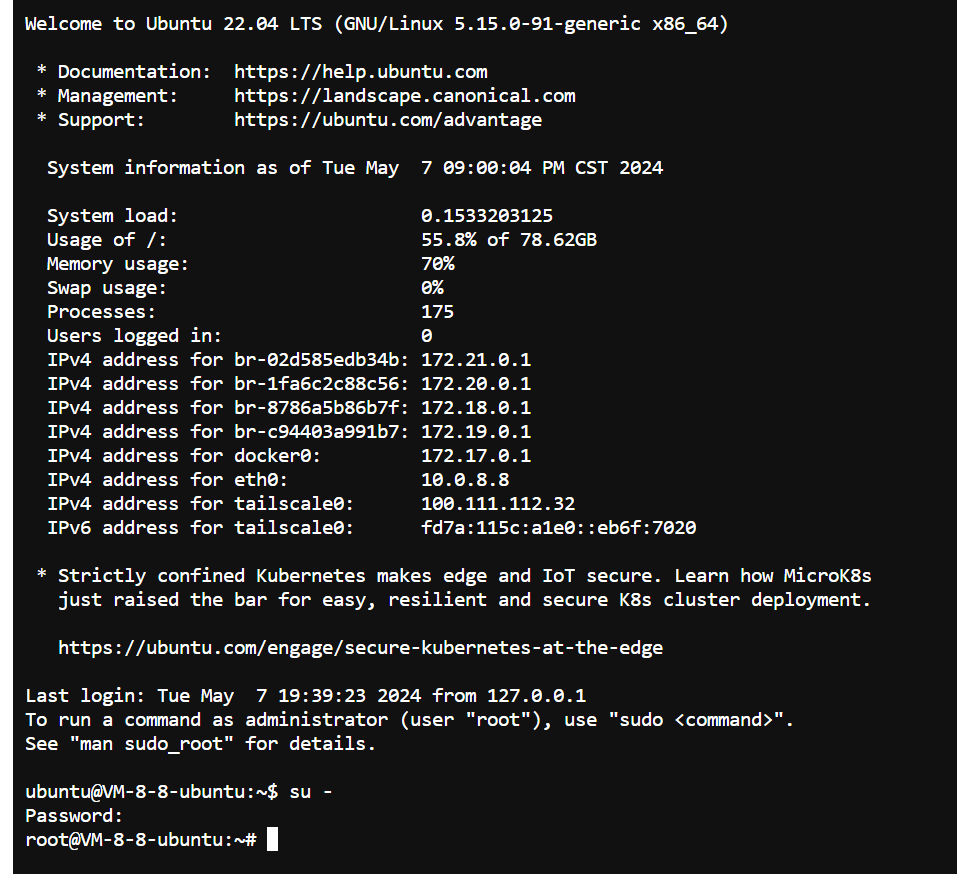
Task: Open the help.ubuntu.com documentation link
Action: click(x=360, y=72)
